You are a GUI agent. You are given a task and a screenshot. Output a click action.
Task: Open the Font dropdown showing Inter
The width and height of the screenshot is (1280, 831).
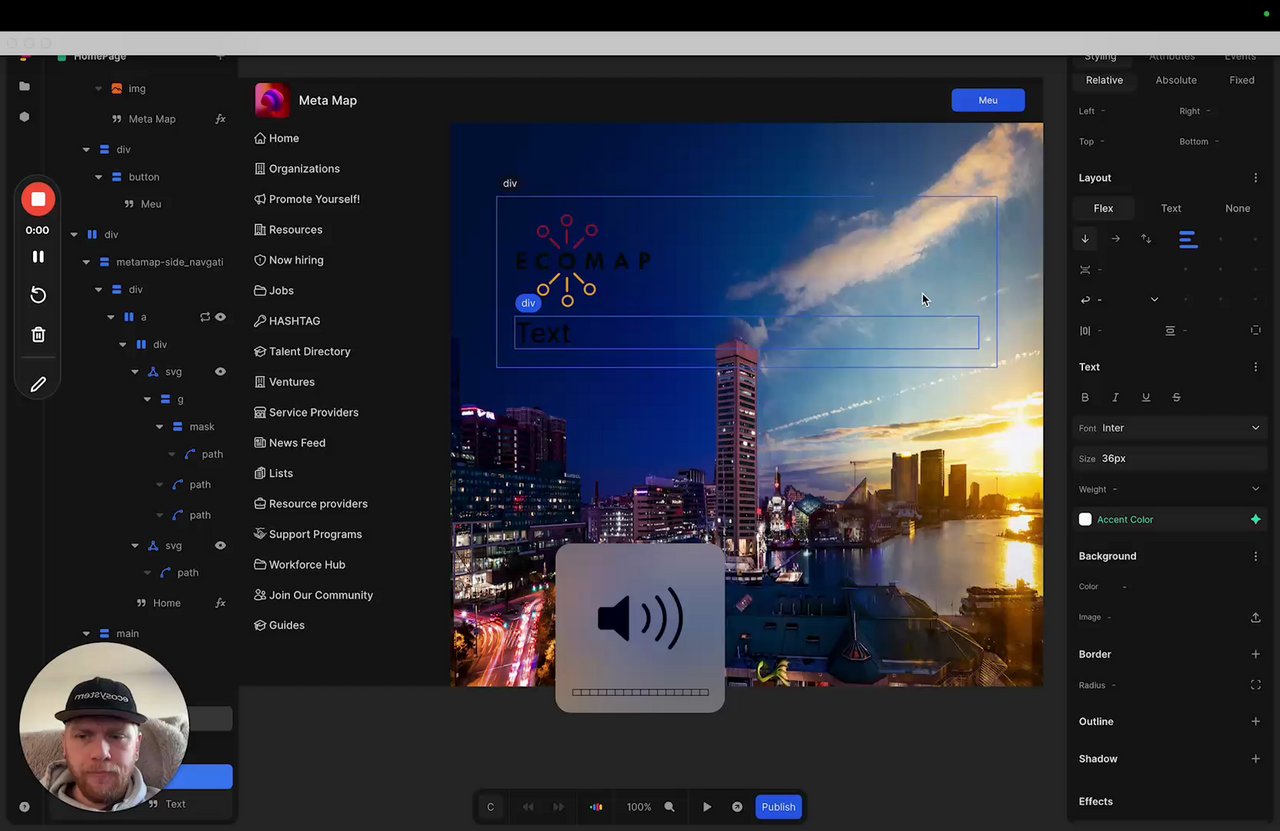coord(1180,428)
